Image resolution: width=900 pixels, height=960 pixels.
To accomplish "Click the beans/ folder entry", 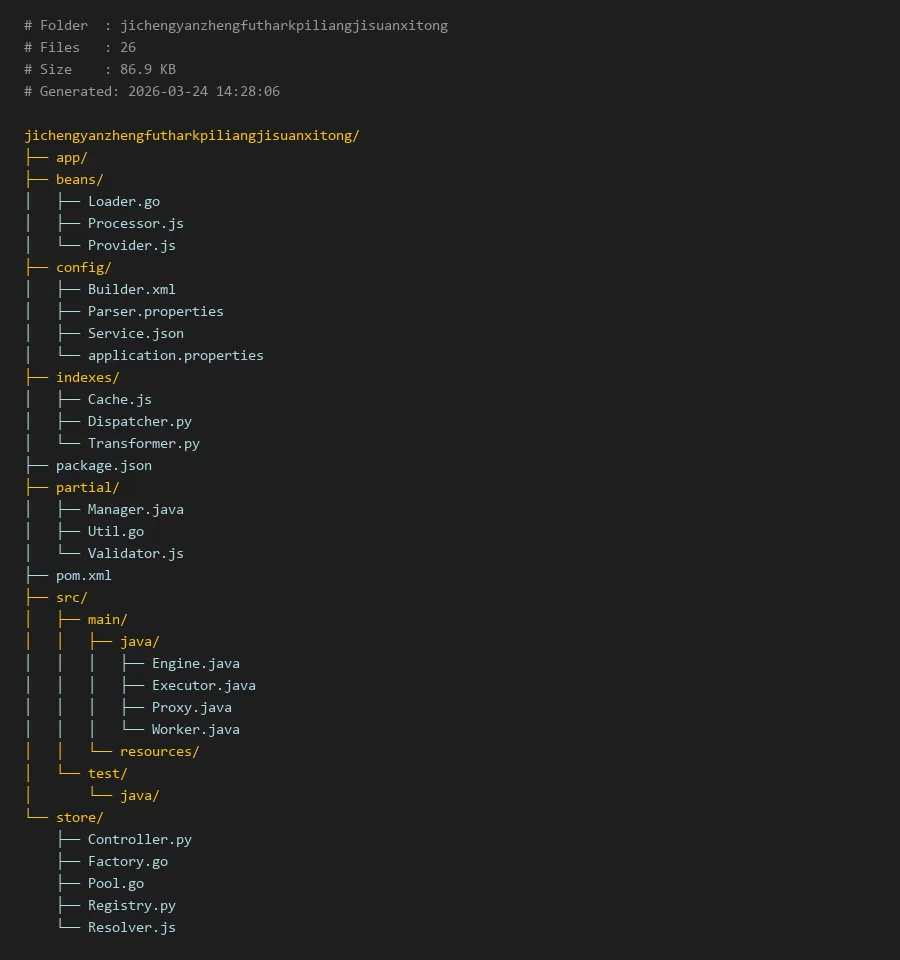I will pos(79,179).
